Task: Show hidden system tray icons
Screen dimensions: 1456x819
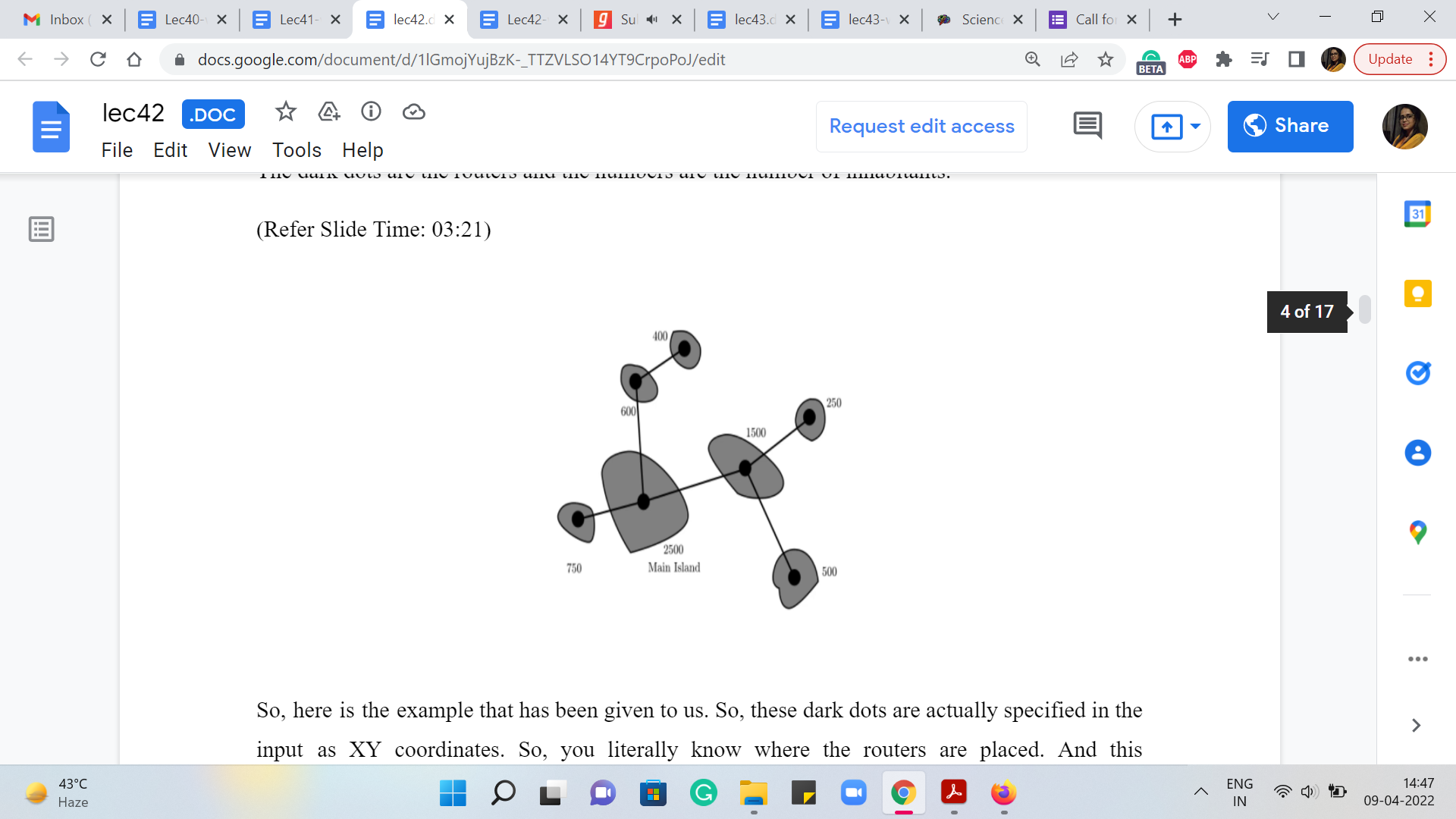Action: [x=1200, y=792]
